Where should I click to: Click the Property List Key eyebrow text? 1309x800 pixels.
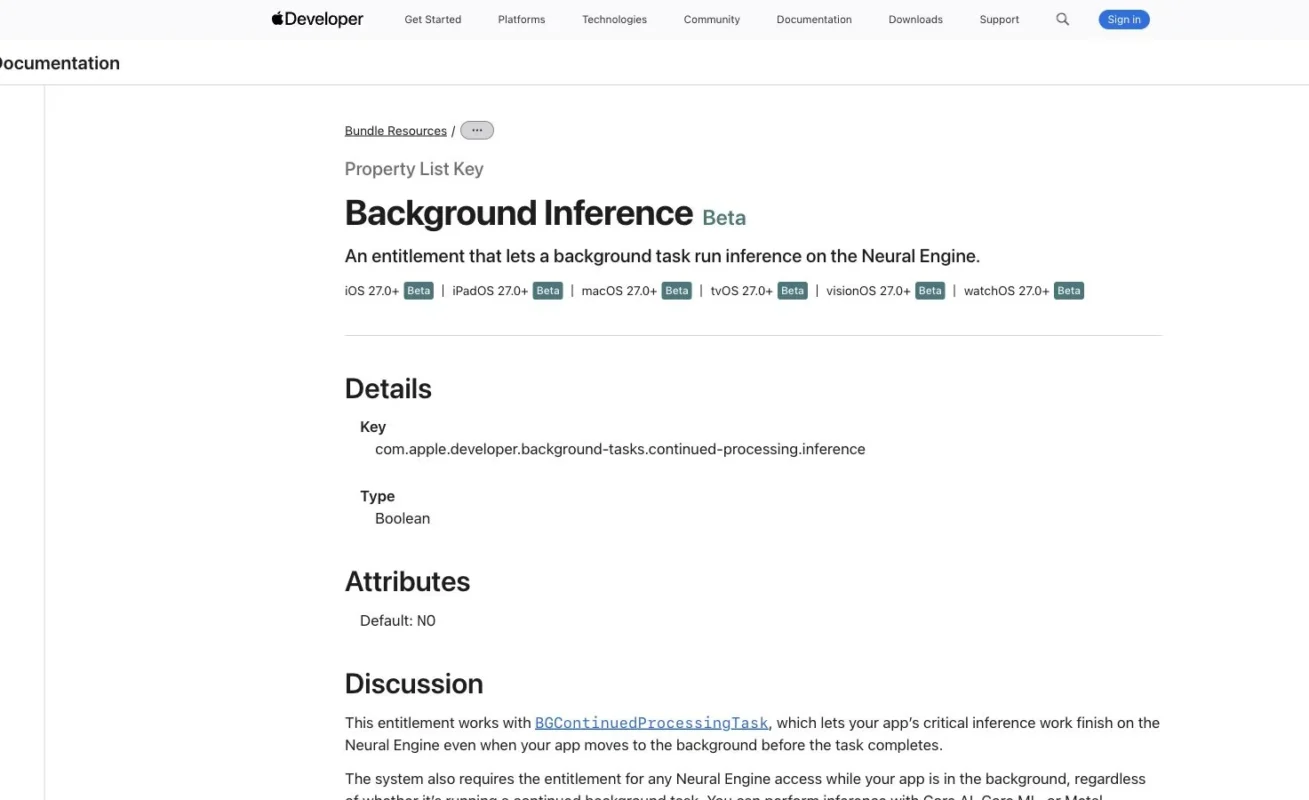[414, 169]
